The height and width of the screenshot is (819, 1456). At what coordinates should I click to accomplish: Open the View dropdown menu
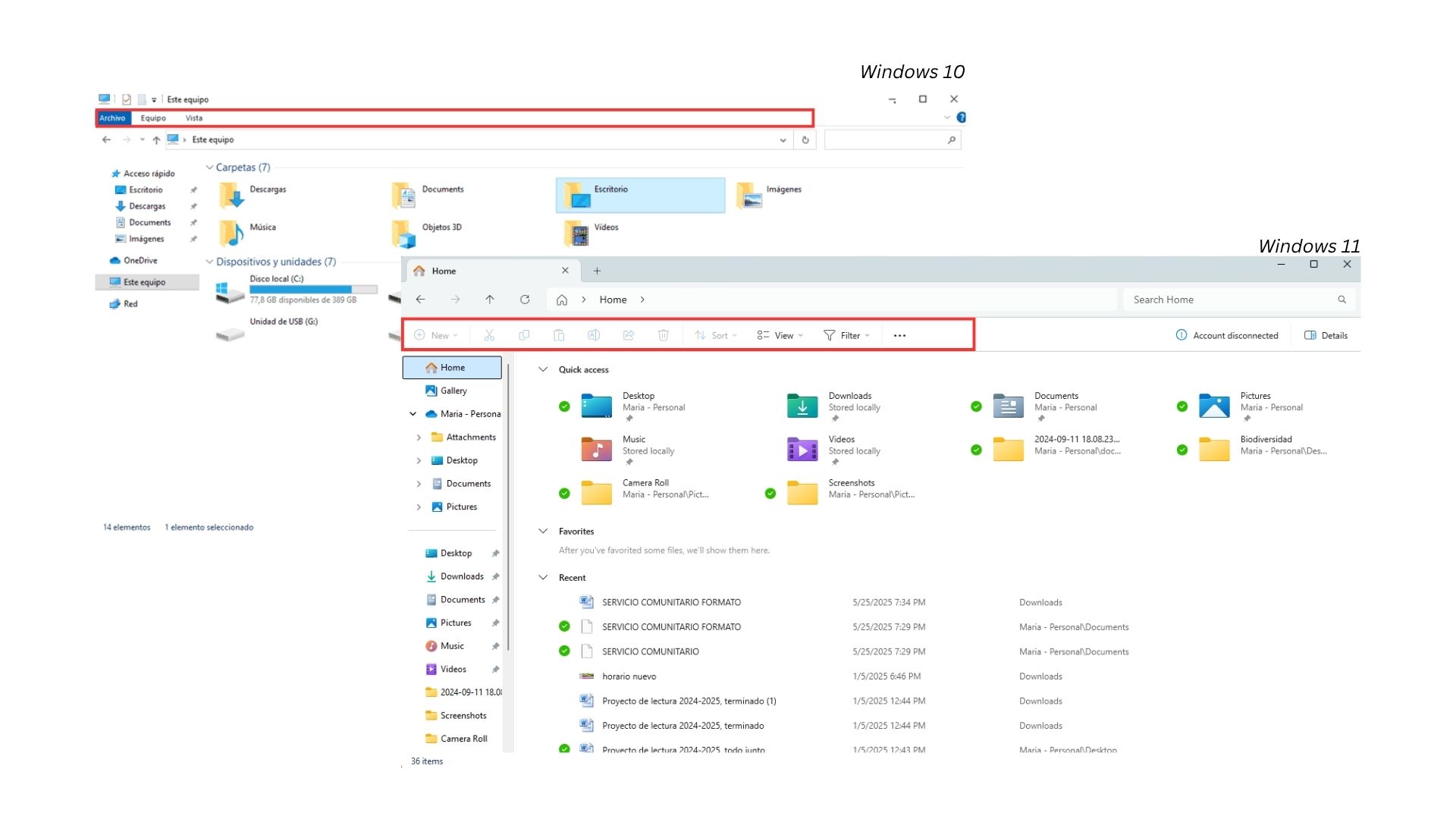(x=780, y=335)
